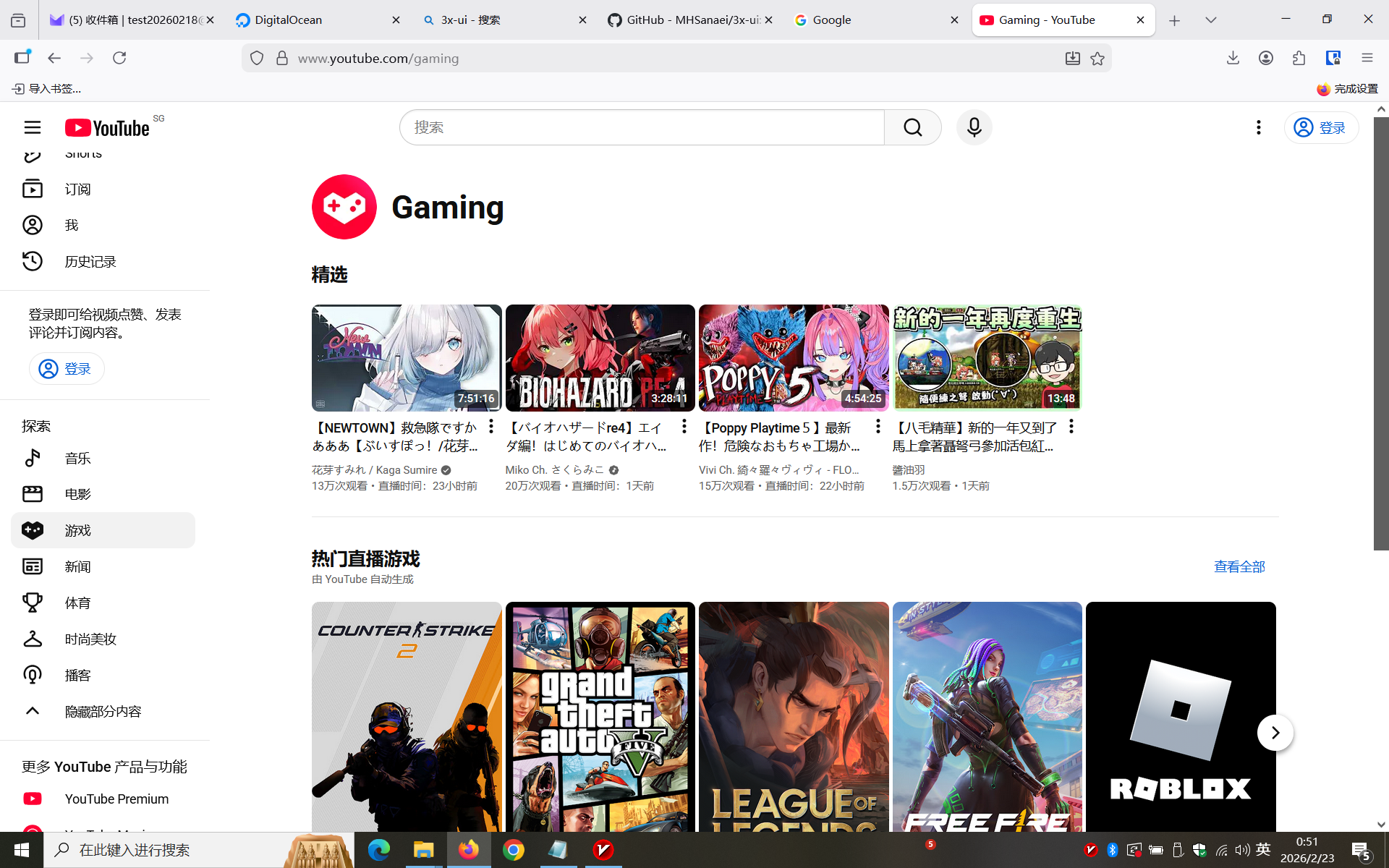Screen dimensions: 1389x868
Task: Open the Roblox game card
Action: [1181, 717]
